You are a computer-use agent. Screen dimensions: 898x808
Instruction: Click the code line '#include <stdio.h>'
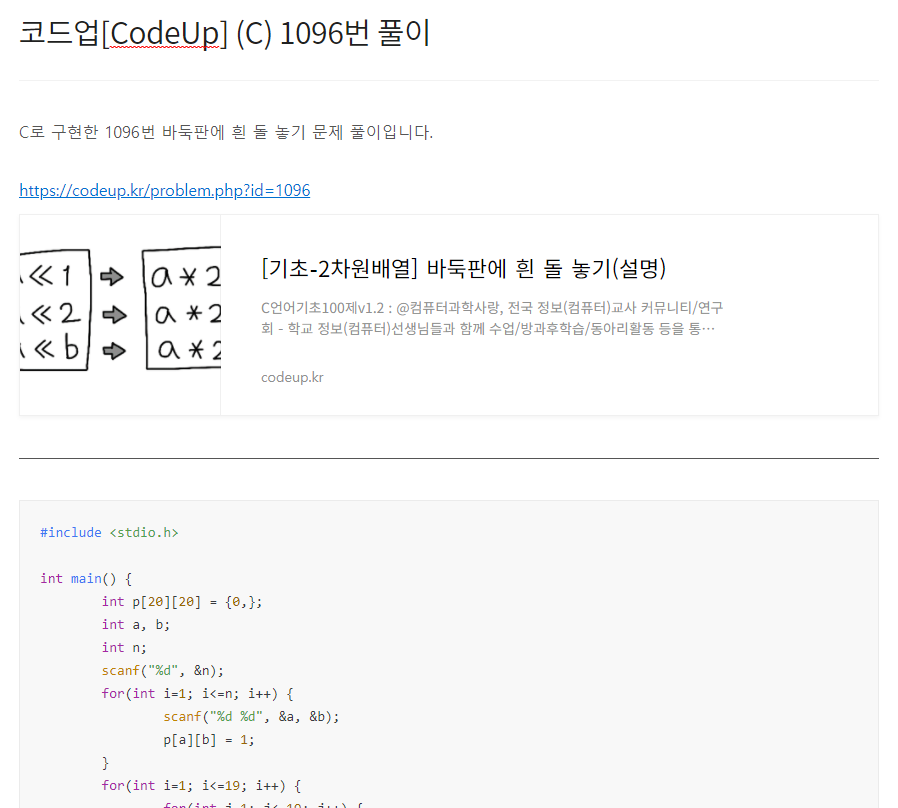point(109,533)
